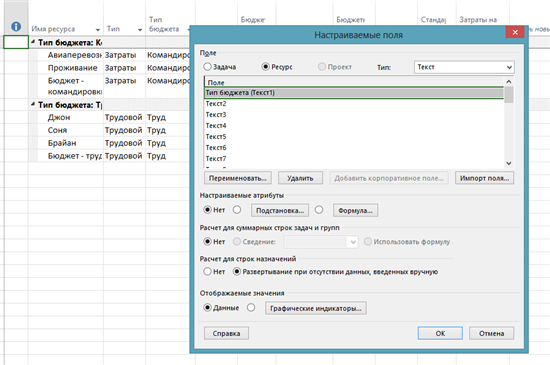The width and height of the screenshot is (550, 365).
Task: Select the Графические индикаторы radio option
Action: click(251, 307)
